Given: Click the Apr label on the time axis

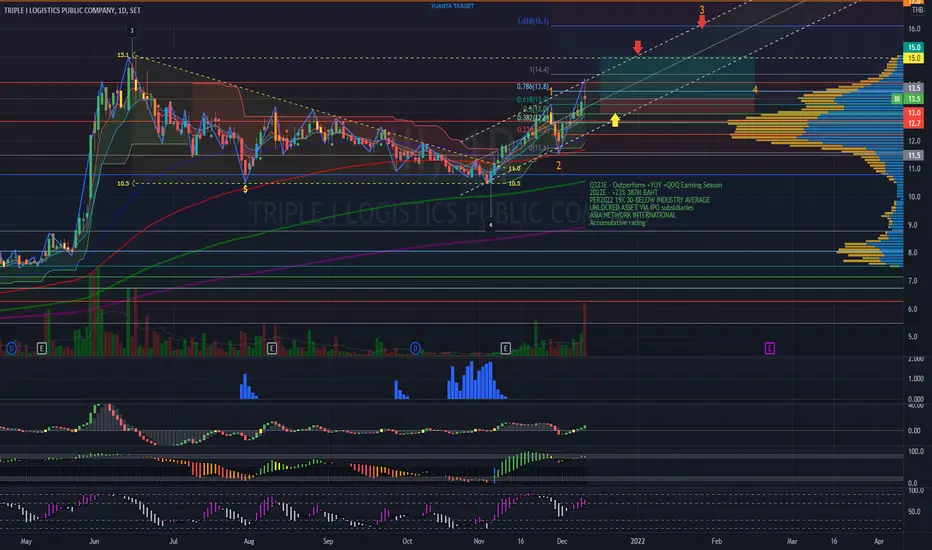Looking at the screenshot, I should [879, 541].
